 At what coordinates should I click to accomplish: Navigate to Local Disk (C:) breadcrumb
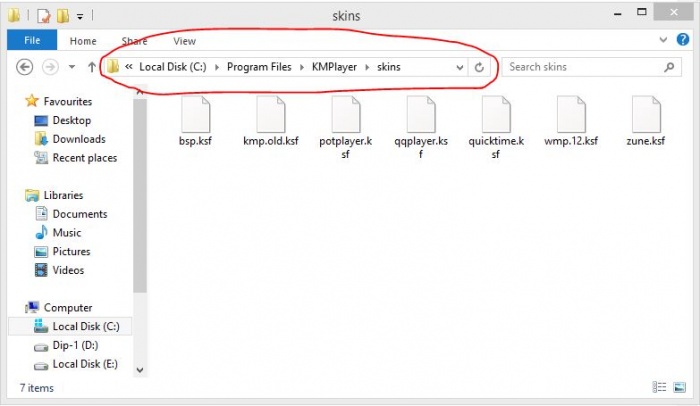[x=173, y=67]
